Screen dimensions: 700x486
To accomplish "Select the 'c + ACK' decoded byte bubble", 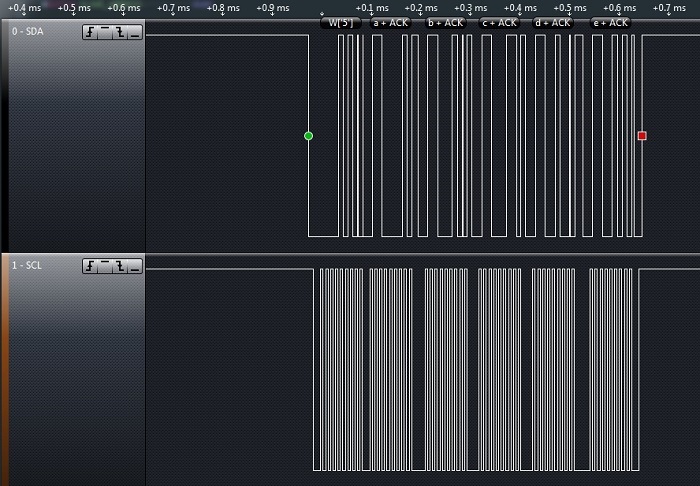I will (x=500, y=23).
